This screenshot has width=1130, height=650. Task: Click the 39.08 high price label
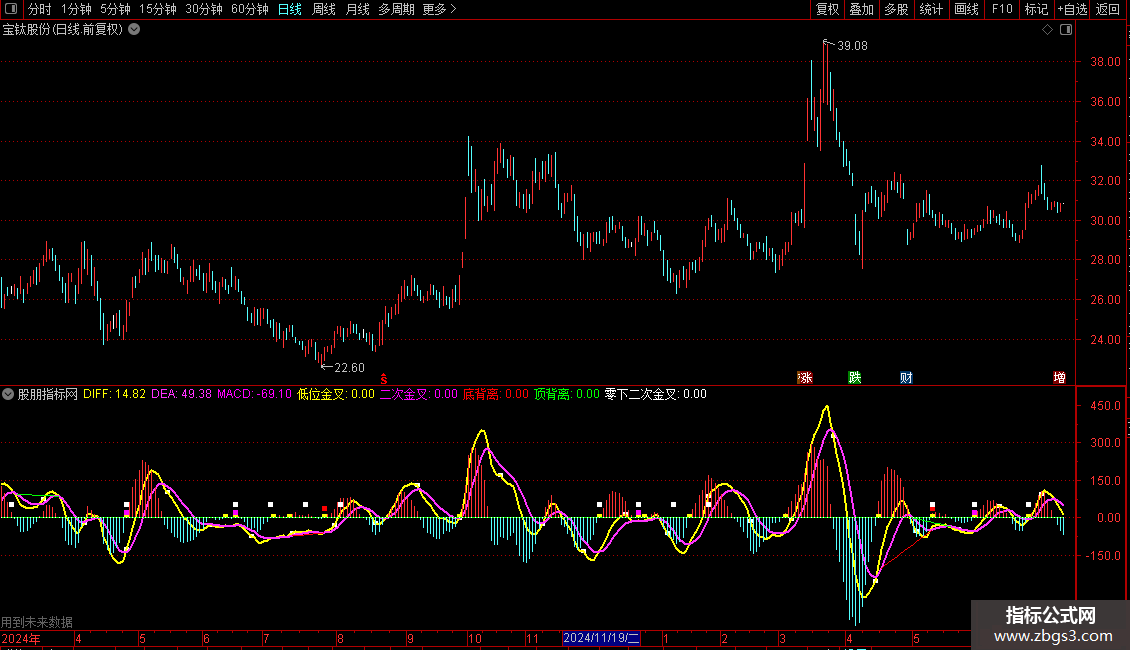coord(852,46)
